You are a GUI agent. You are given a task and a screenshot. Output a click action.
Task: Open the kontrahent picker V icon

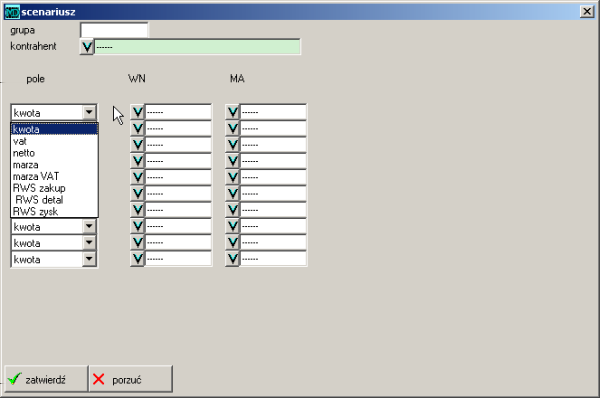[87, 47]
